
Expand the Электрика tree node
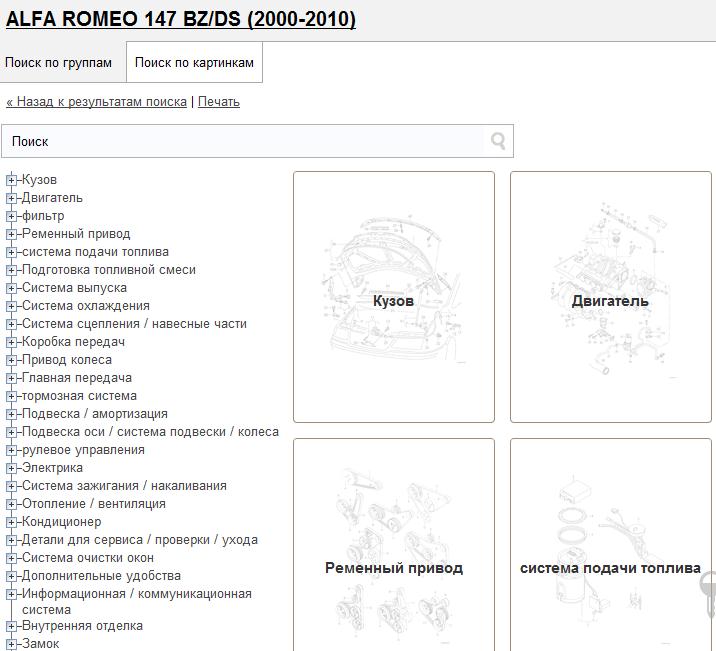12,468
